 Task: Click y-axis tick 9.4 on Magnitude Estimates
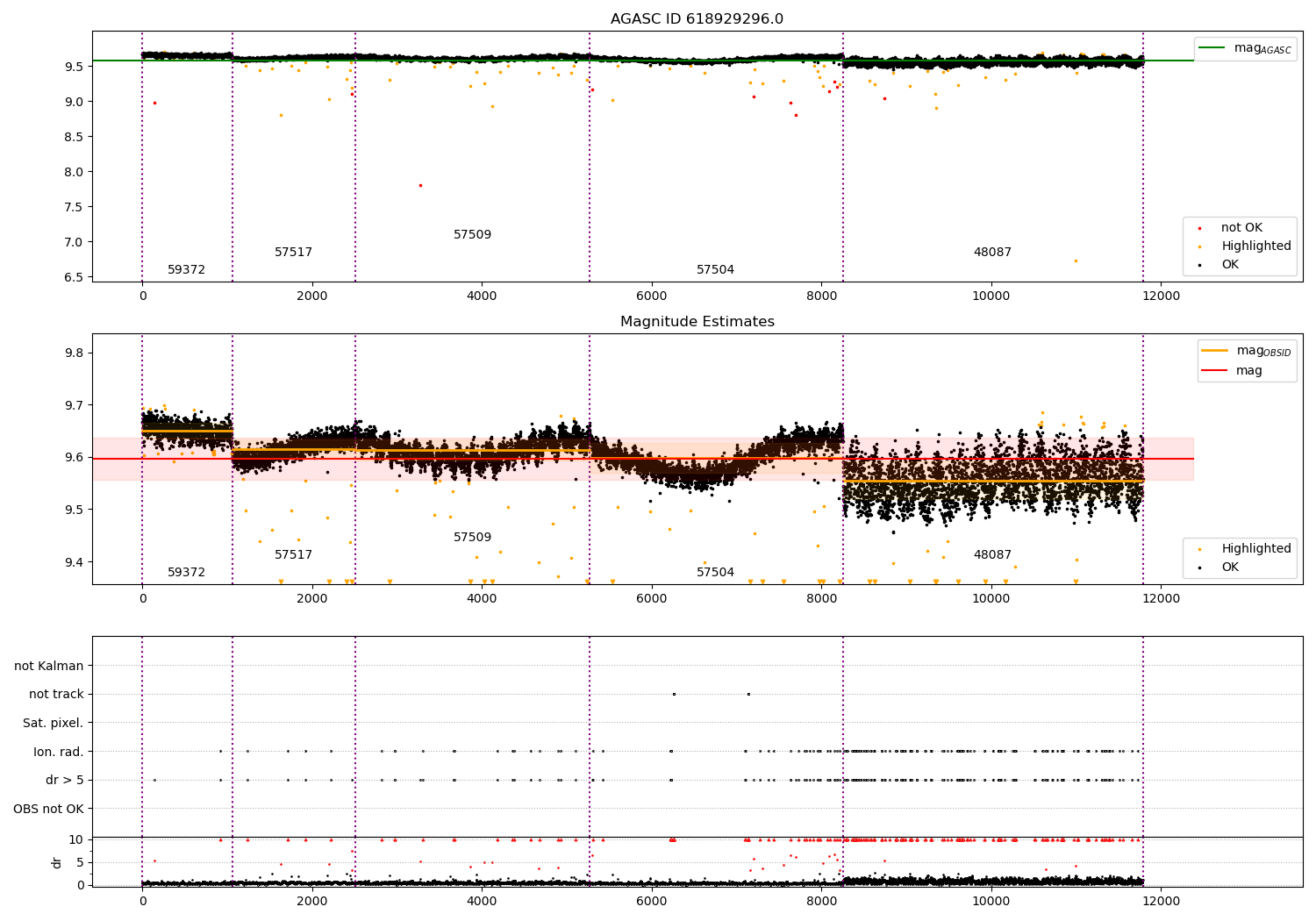[x=74, y=562]
